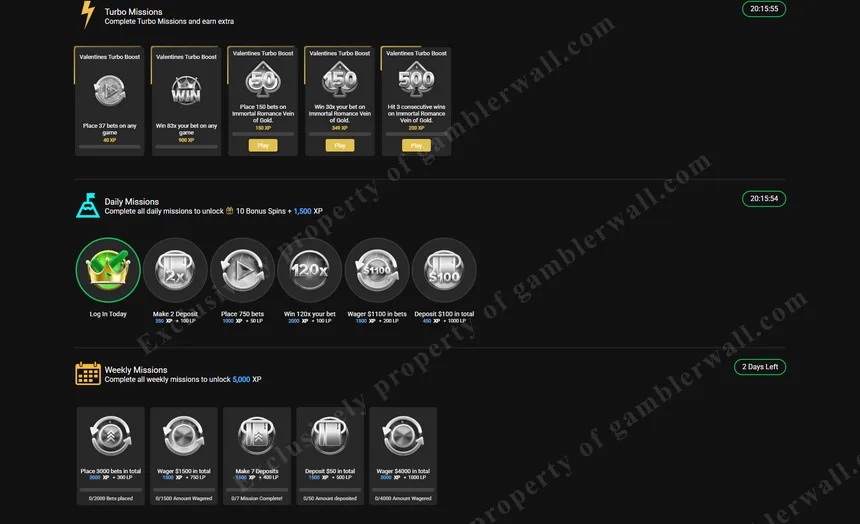
Task: Play the 'Win 30x your bet' turbo mission
Action: (x=340, y=145)
